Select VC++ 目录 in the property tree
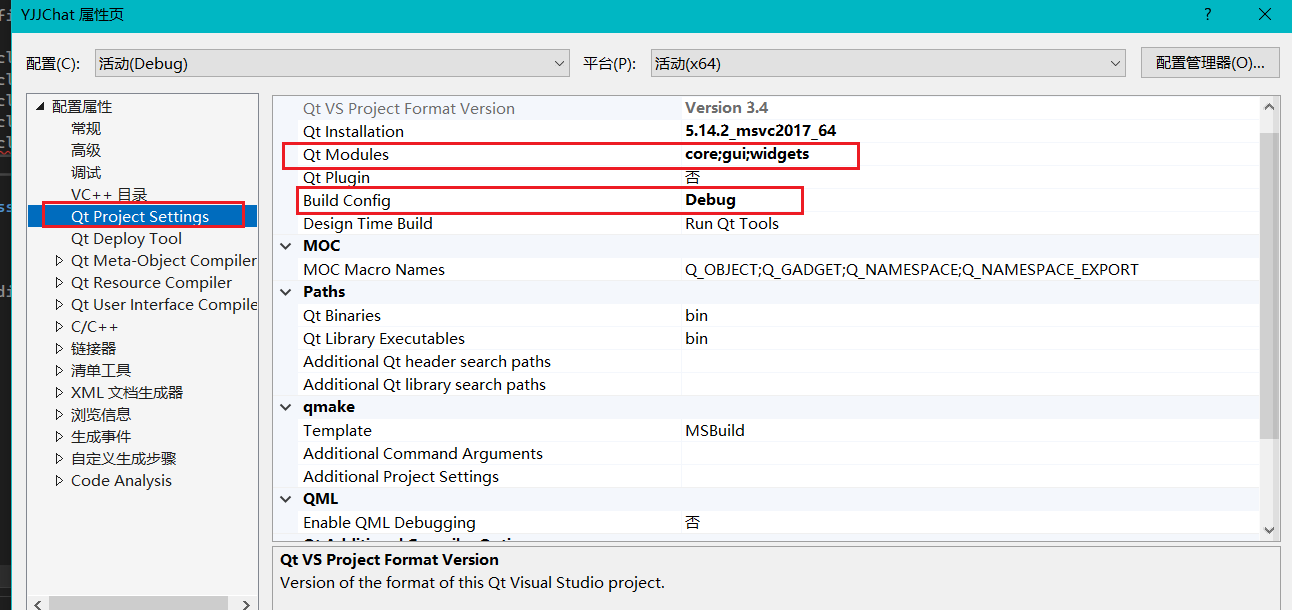 109,194
